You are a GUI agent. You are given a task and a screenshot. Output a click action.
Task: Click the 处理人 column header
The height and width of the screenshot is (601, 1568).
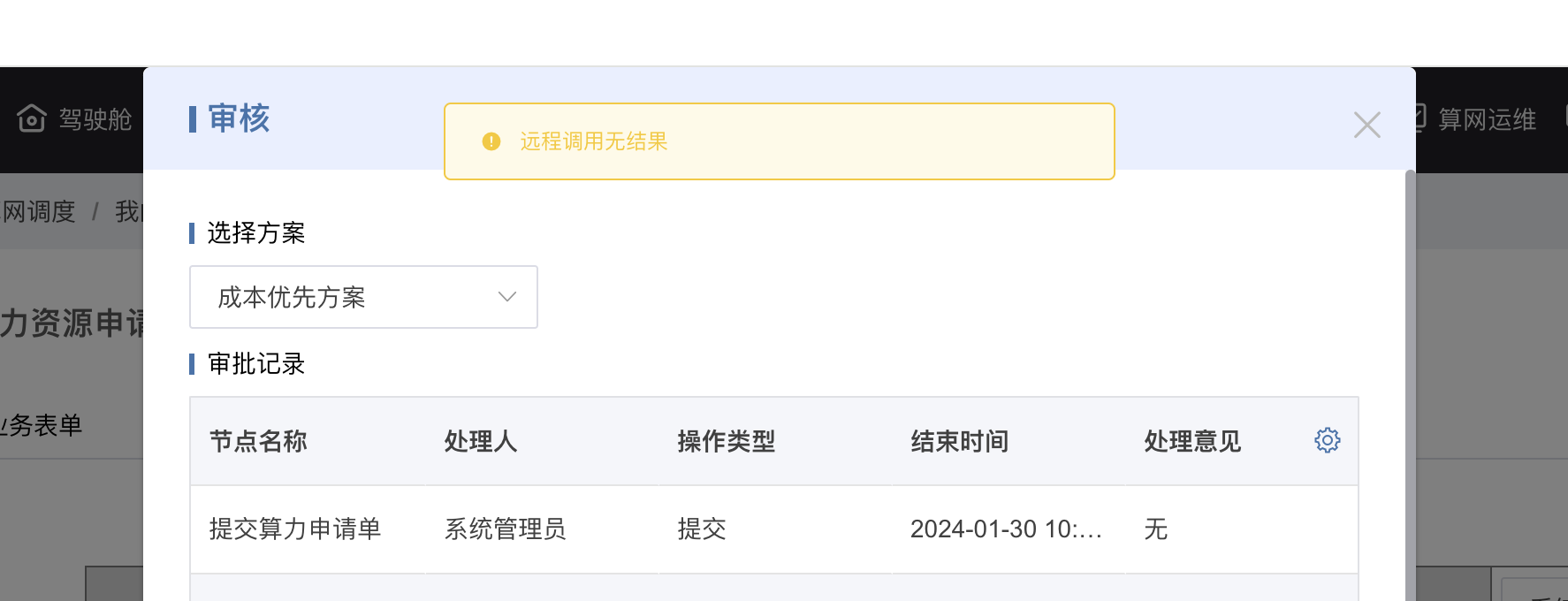click(480, 441)
